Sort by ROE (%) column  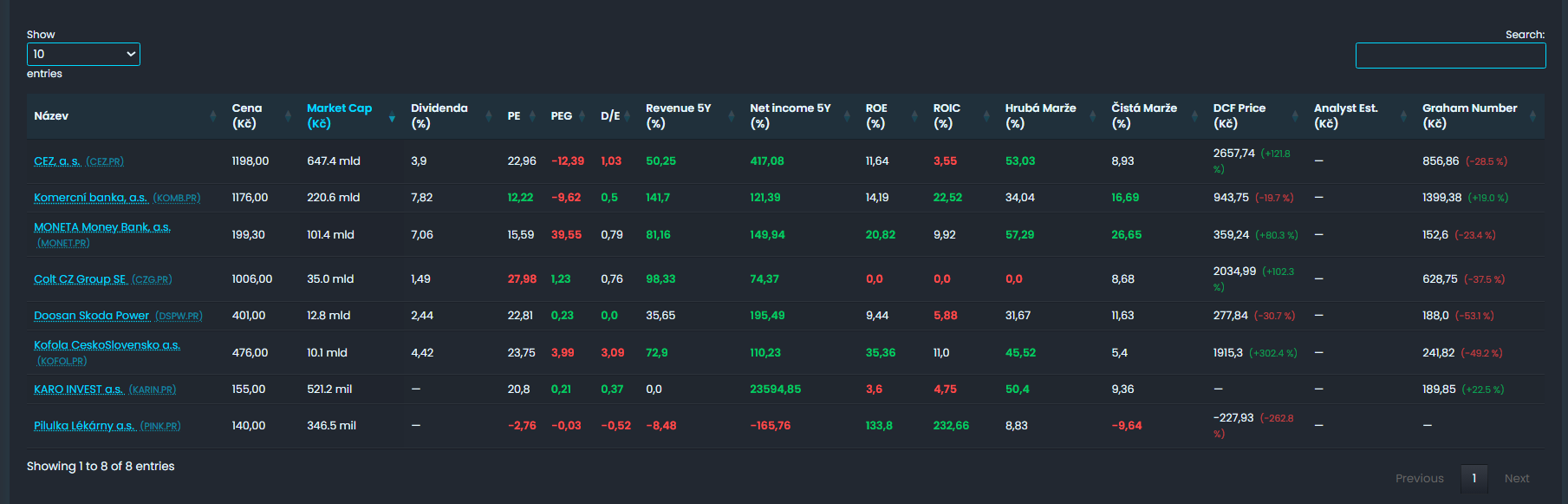coord(892,116)
